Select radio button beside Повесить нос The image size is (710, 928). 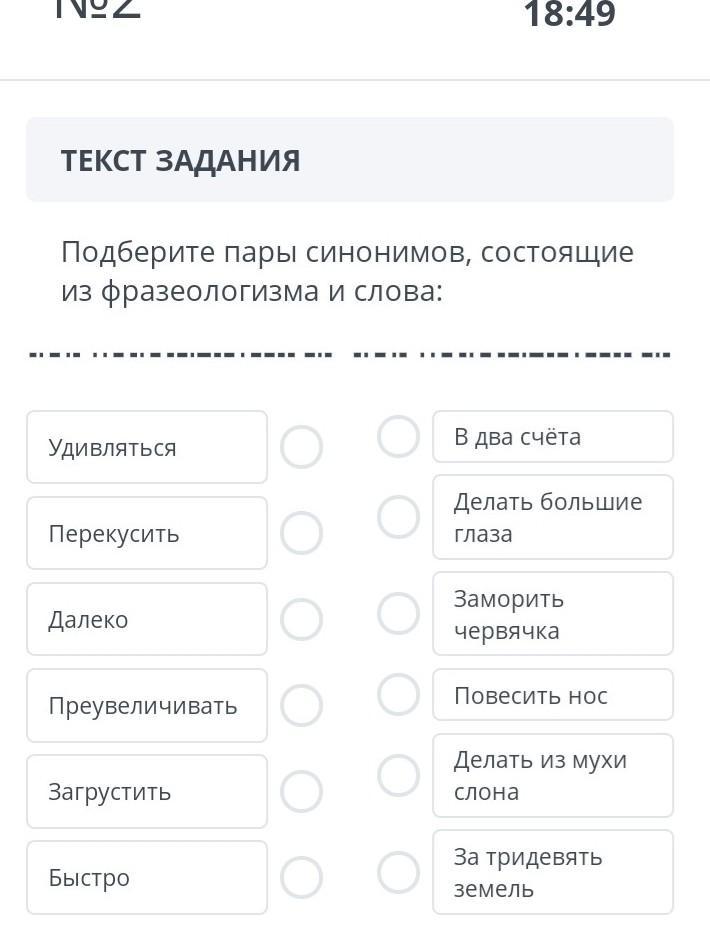click(x=398, y=695)
